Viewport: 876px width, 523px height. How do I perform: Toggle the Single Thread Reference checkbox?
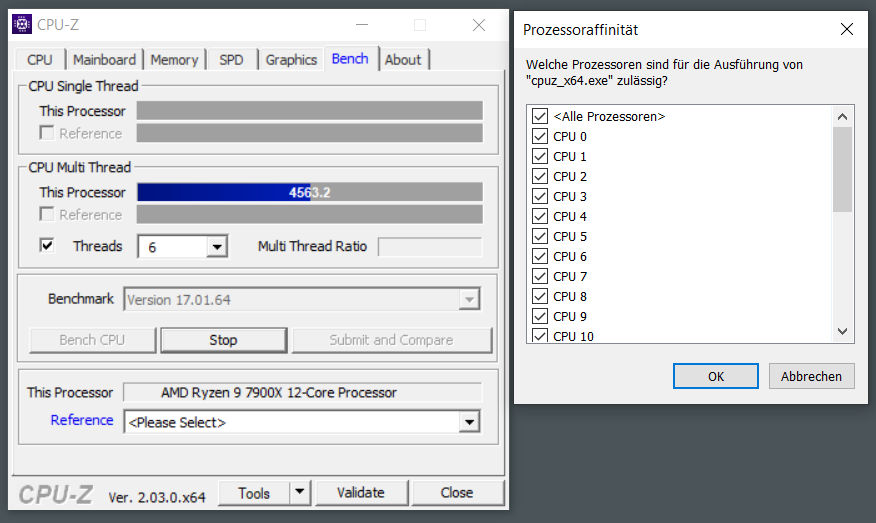[47, 133]
